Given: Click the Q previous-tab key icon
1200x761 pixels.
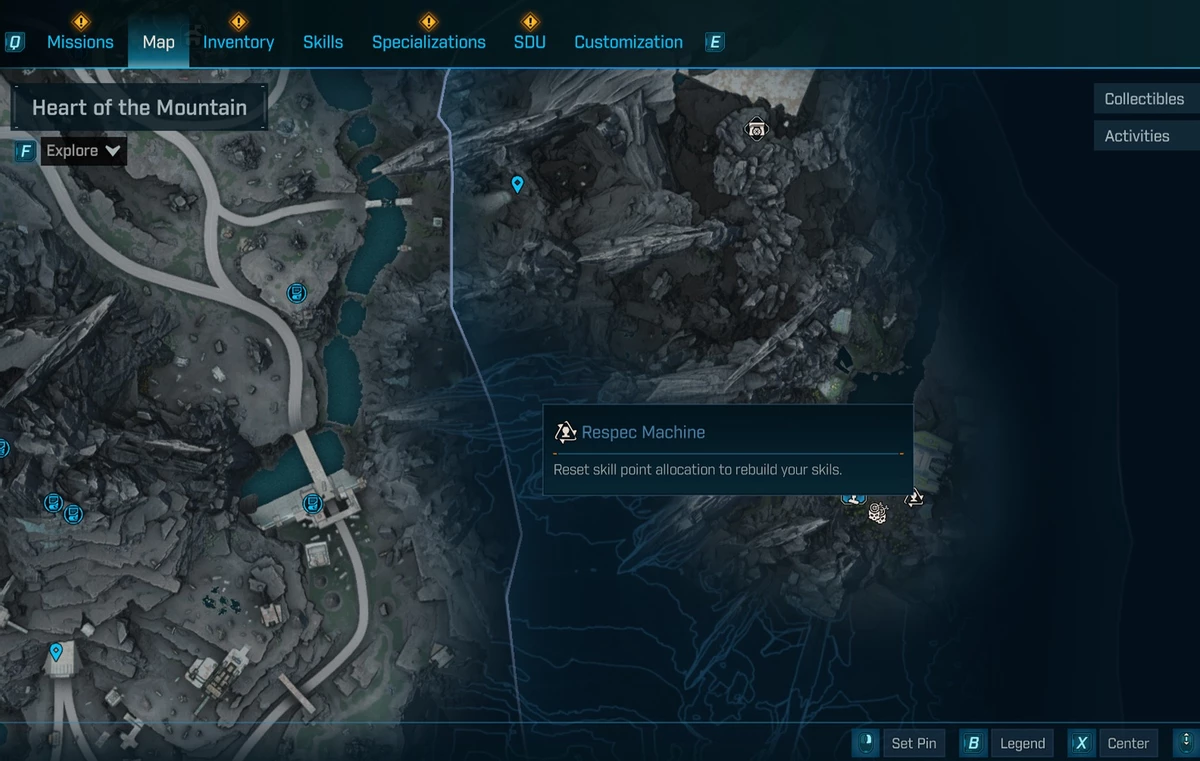Looking at the screenshot, I should click(x=14, y=42).
